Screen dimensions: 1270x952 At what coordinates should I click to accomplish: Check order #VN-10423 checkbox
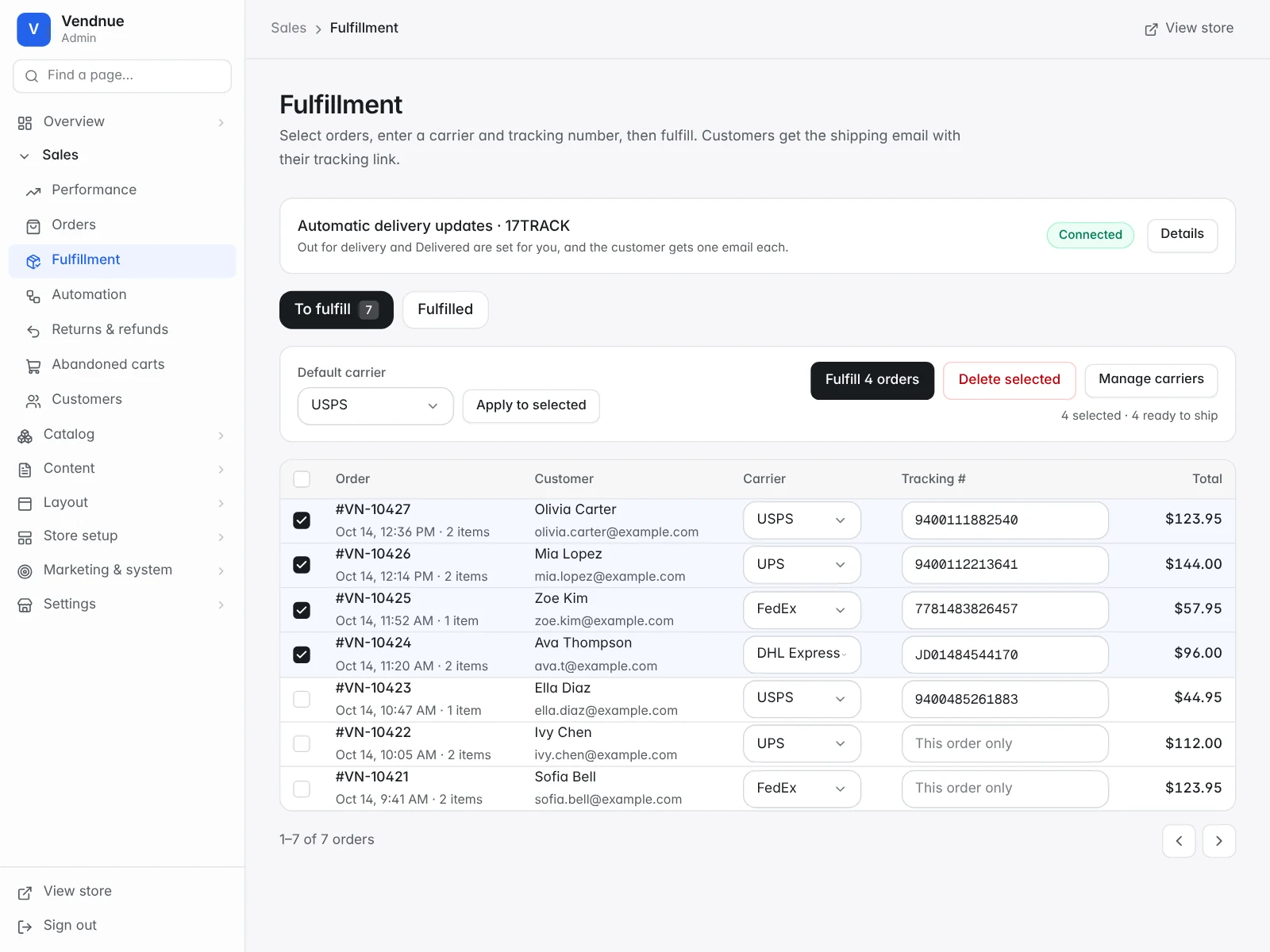(x=302, y=699)
